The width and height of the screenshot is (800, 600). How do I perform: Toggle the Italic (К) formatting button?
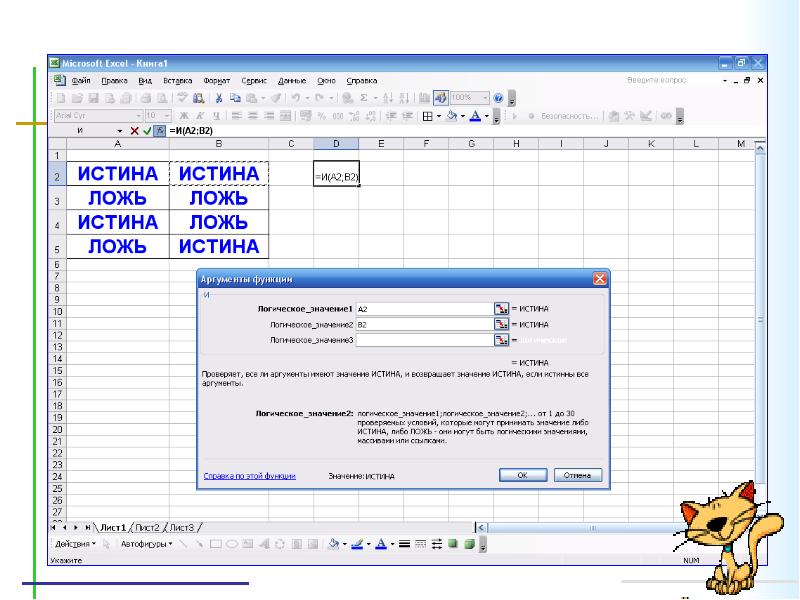198,115
